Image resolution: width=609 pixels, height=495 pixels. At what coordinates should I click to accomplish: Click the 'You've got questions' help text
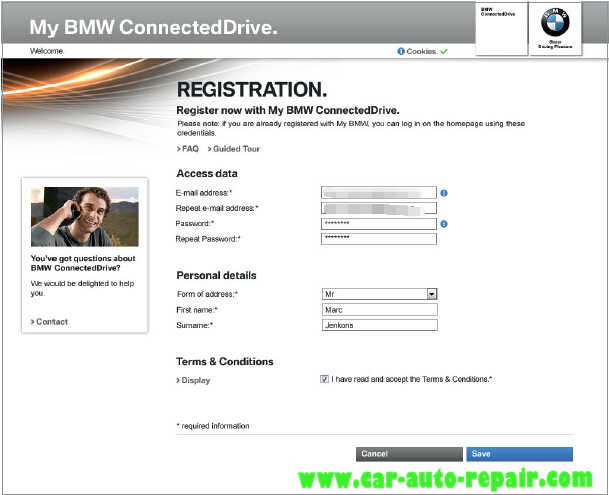pyautogui.click(x=83, y=263)
